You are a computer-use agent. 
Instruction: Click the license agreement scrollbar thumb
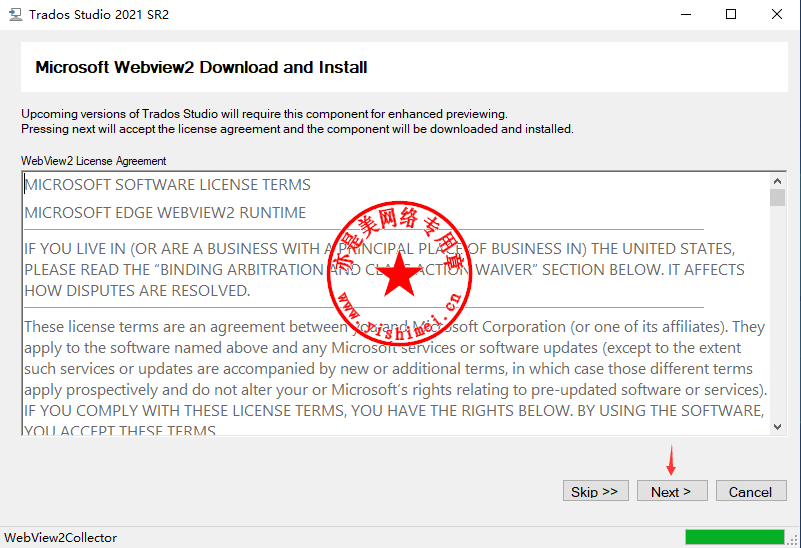(777, 198)
